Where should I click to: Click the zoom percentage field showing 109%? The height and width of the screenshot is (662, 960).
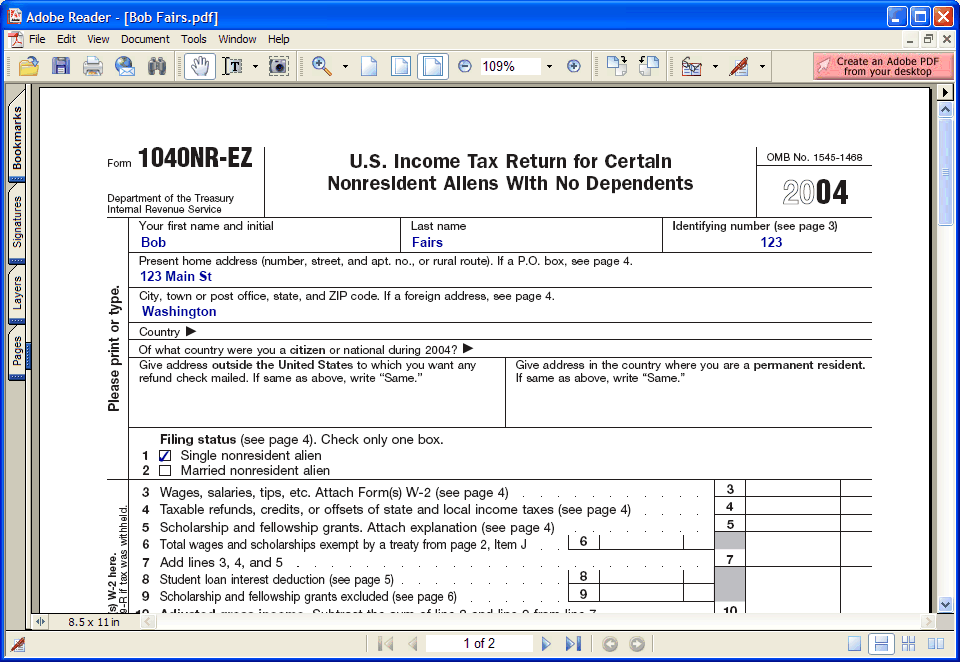click(510, 66)
